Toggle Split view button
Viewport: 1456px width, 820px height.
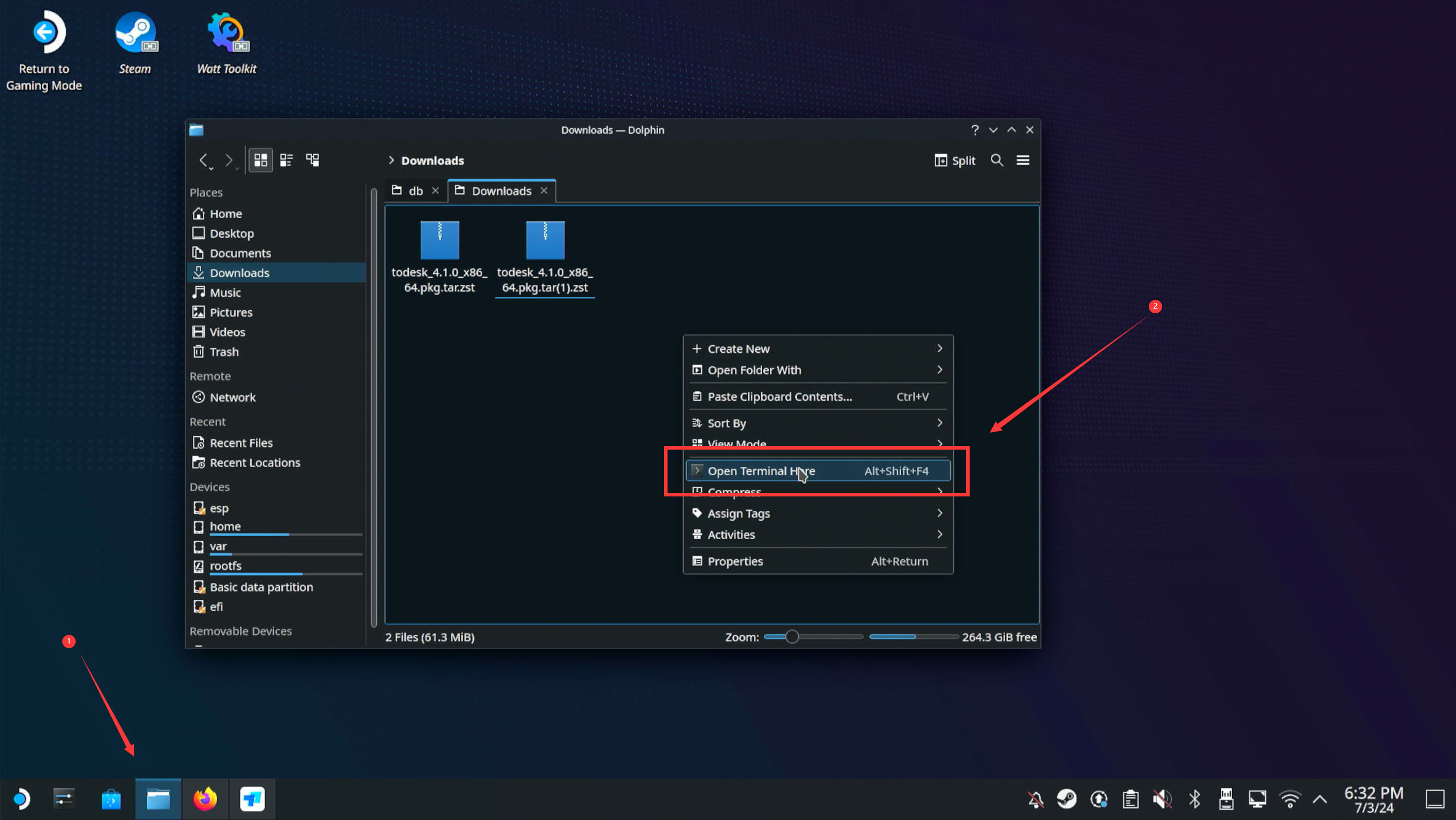pos(955,161)
